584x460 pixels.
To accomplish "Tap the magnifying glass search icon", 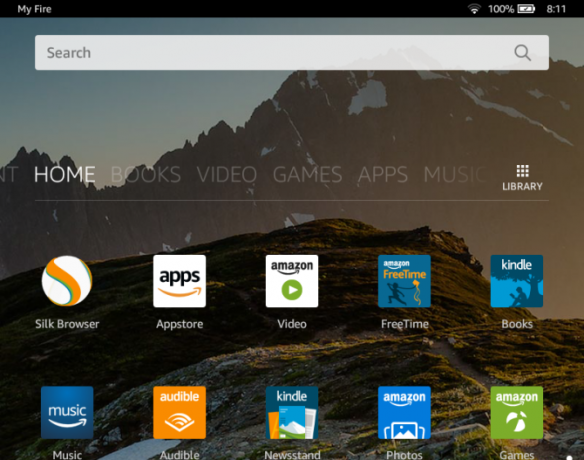I will (523, 53).
